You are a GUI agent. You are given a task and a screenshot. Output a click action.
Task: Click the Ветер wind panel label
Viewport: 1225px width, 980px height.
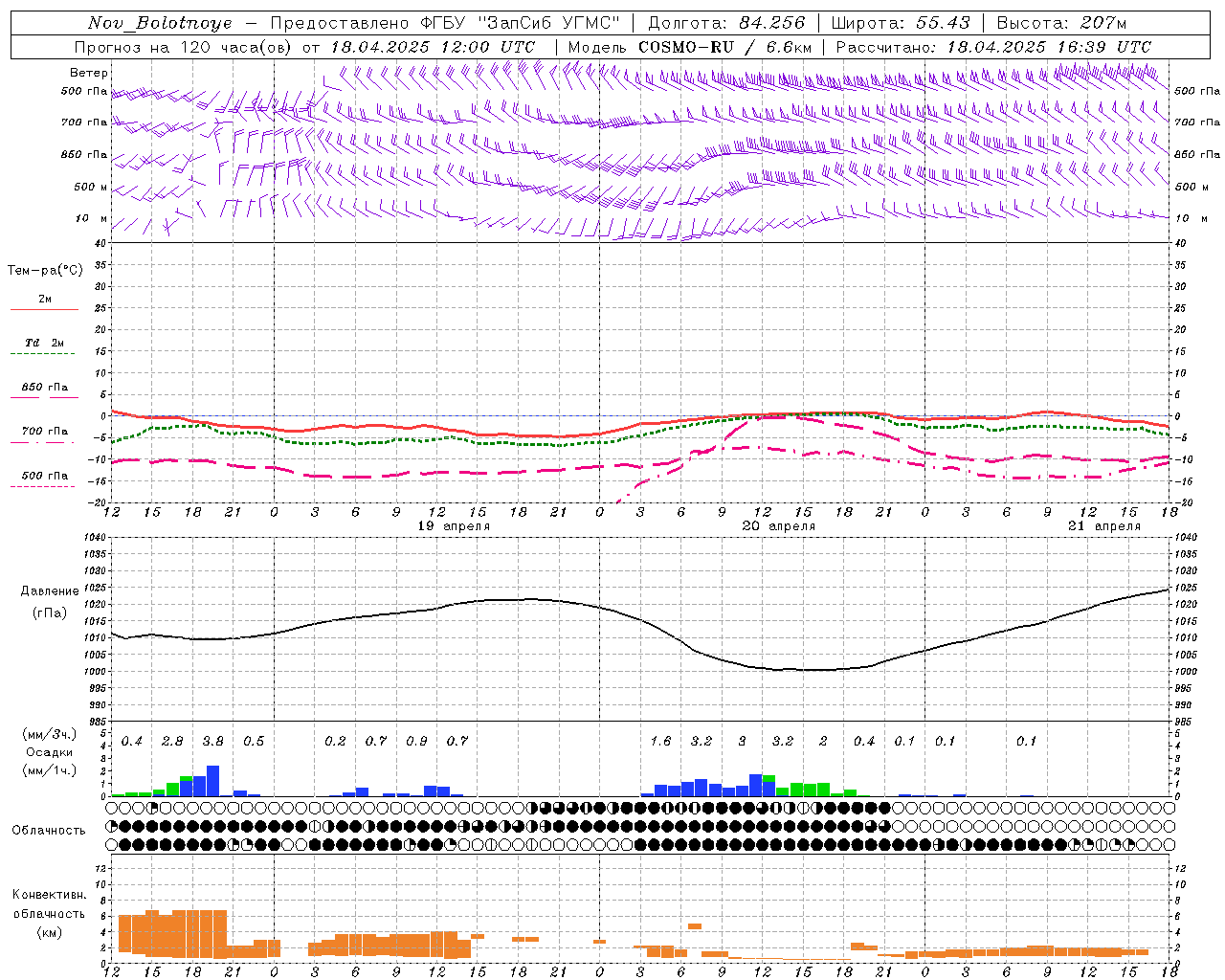pyautogui.click(x=89, y=73)
